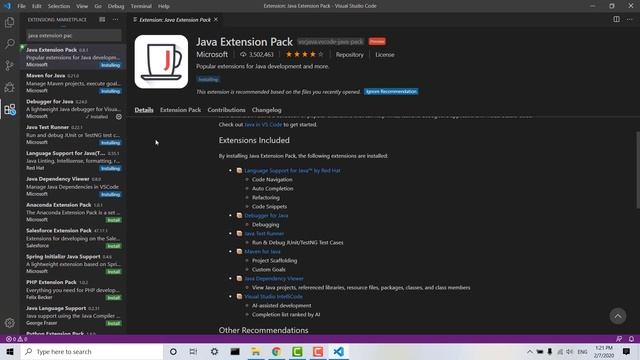Open the Visual Studio IntelliCode link

point(273,296)
